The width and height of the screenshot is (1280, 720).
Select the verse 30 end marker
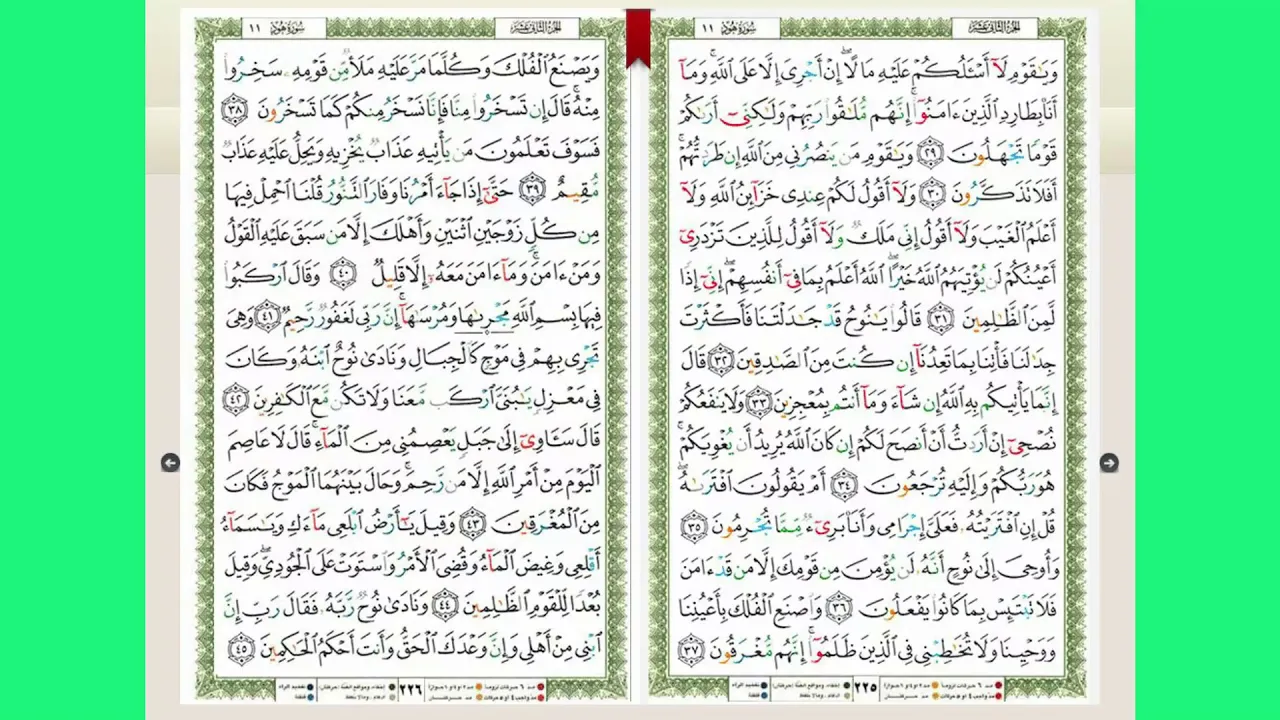point(931,192)
